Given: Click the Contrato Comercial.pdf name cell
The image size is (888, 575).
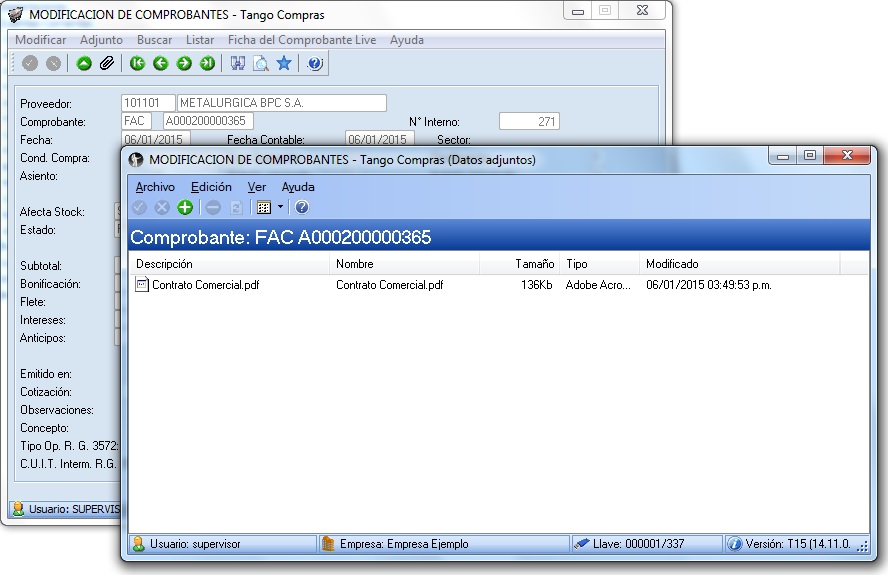Looking at the screenshot, I should [x=390, y=285].
